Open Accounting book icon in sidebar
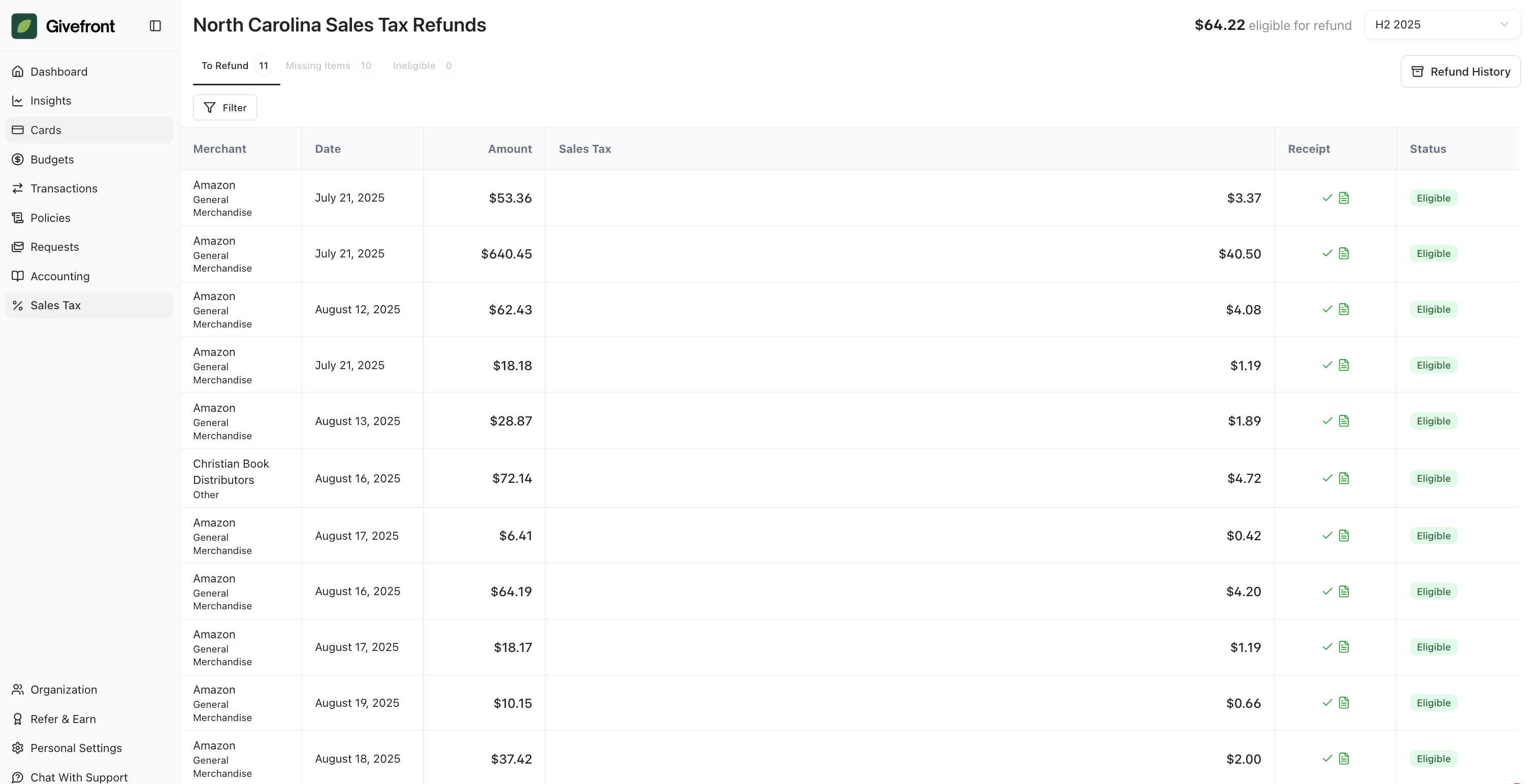 tap(18, 276)
